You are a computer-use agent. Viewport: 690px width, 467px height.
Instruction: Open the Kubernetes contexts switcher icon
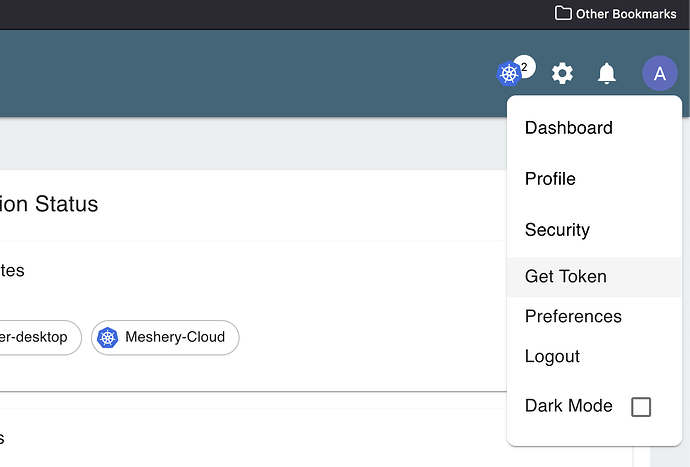509,74
